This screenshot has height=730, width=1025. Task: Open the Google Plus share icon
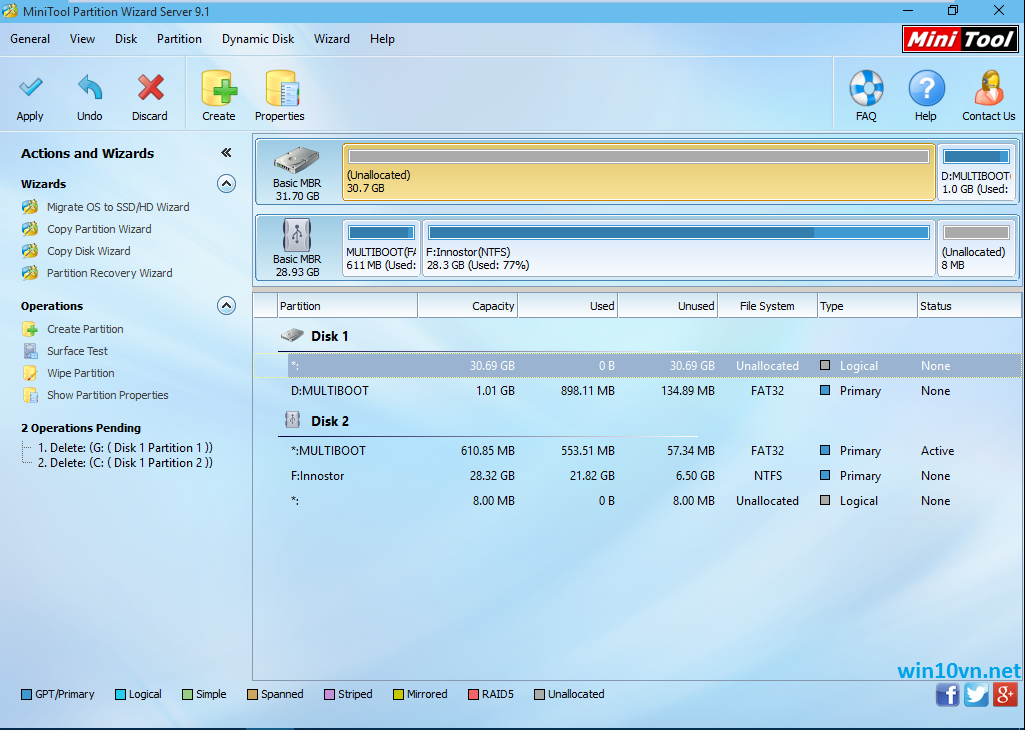coord(1005,695)
